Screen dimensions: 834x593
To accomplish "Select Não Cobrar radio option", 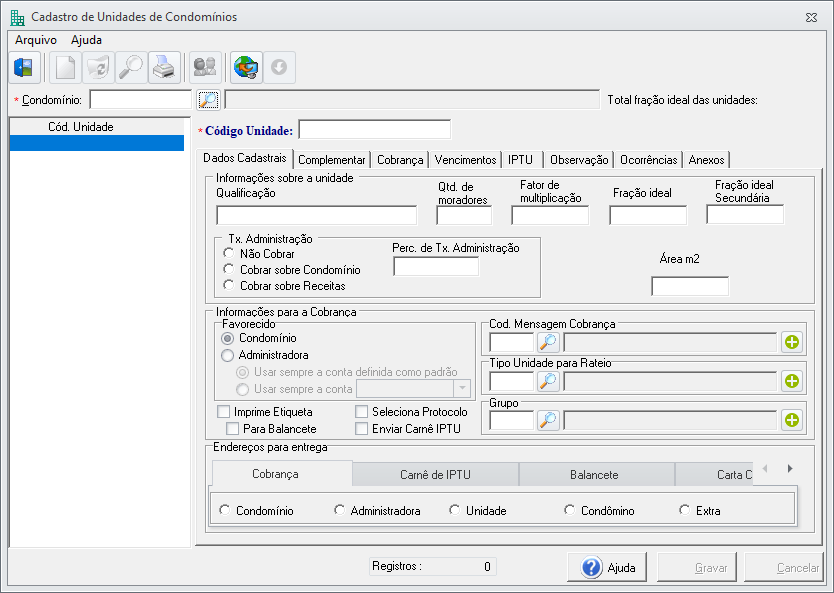I will click(229, 253).
